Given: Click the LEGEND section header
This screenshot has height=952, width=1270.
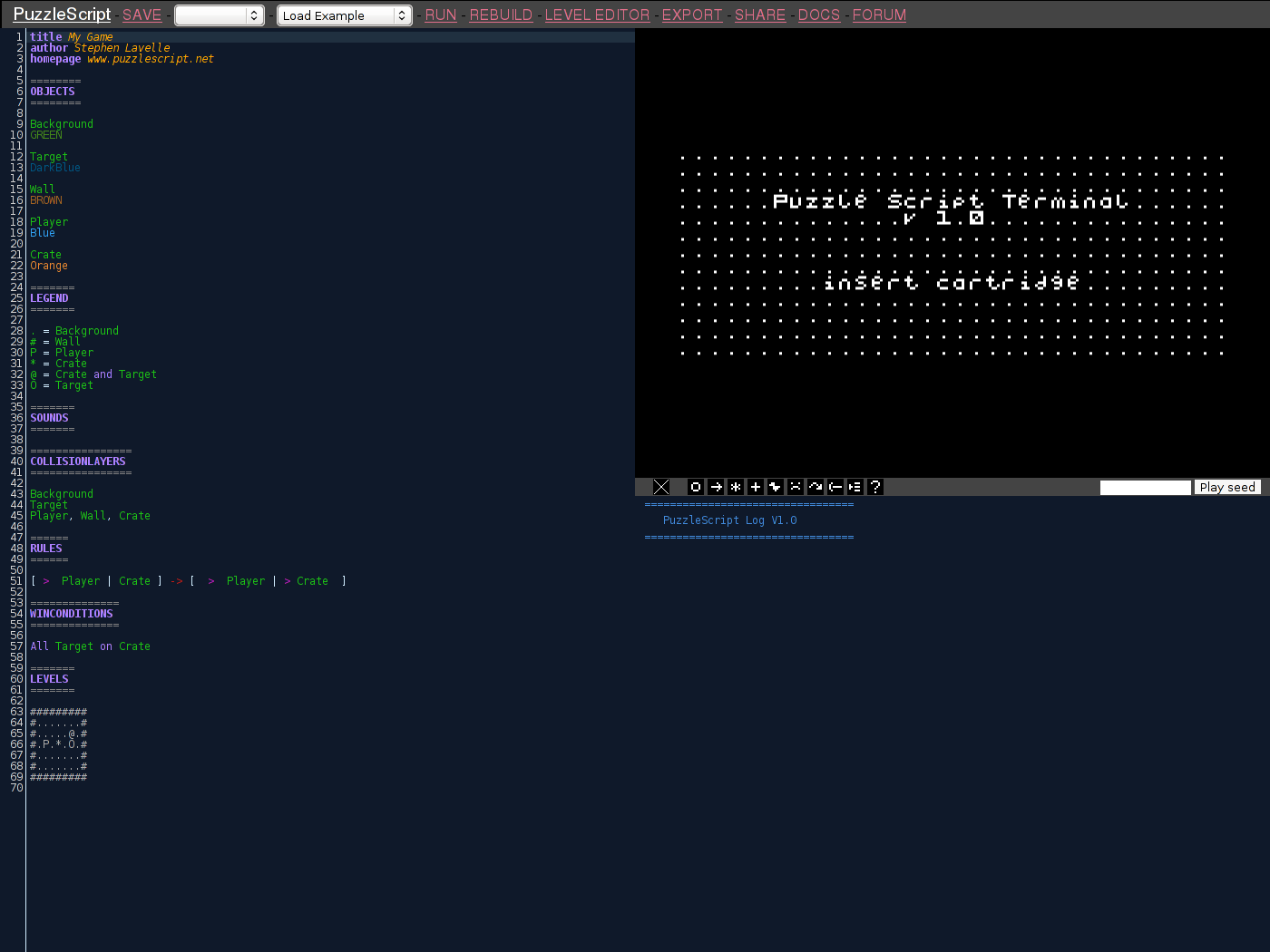Looking at the screenshot, I should click(x=49, y=298).
